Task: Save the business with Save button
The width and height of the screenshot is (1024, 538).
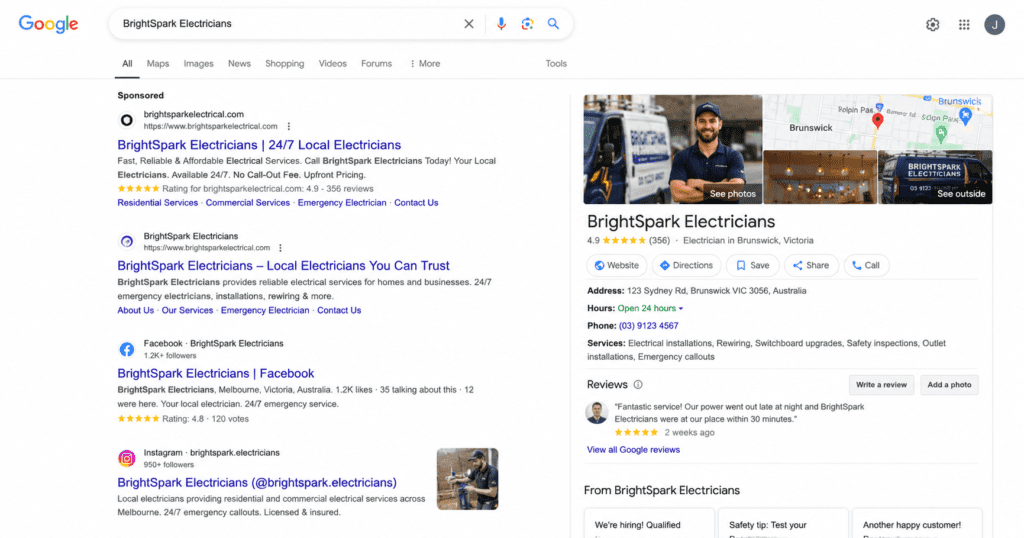Action: click(x=752, y=266)
